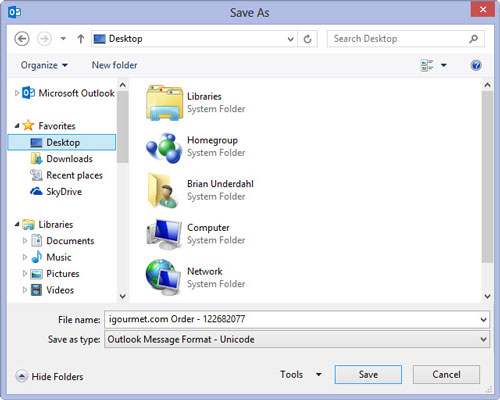Select Pictures library

point(55,274)
